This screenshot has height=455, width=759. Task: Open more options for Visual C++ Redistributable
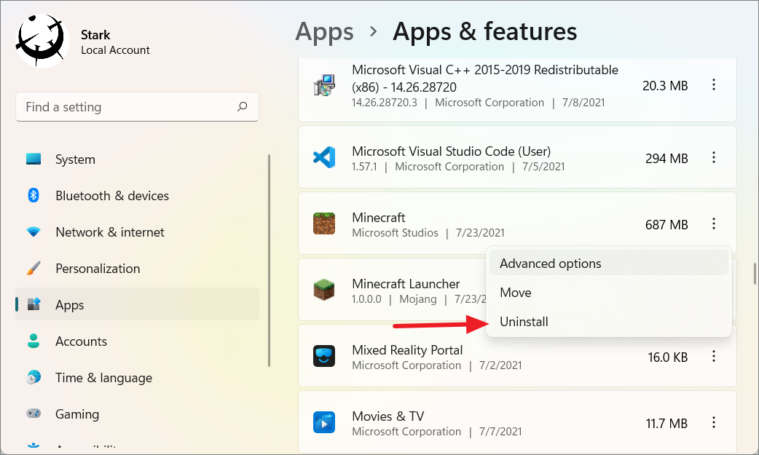[713, 85]
